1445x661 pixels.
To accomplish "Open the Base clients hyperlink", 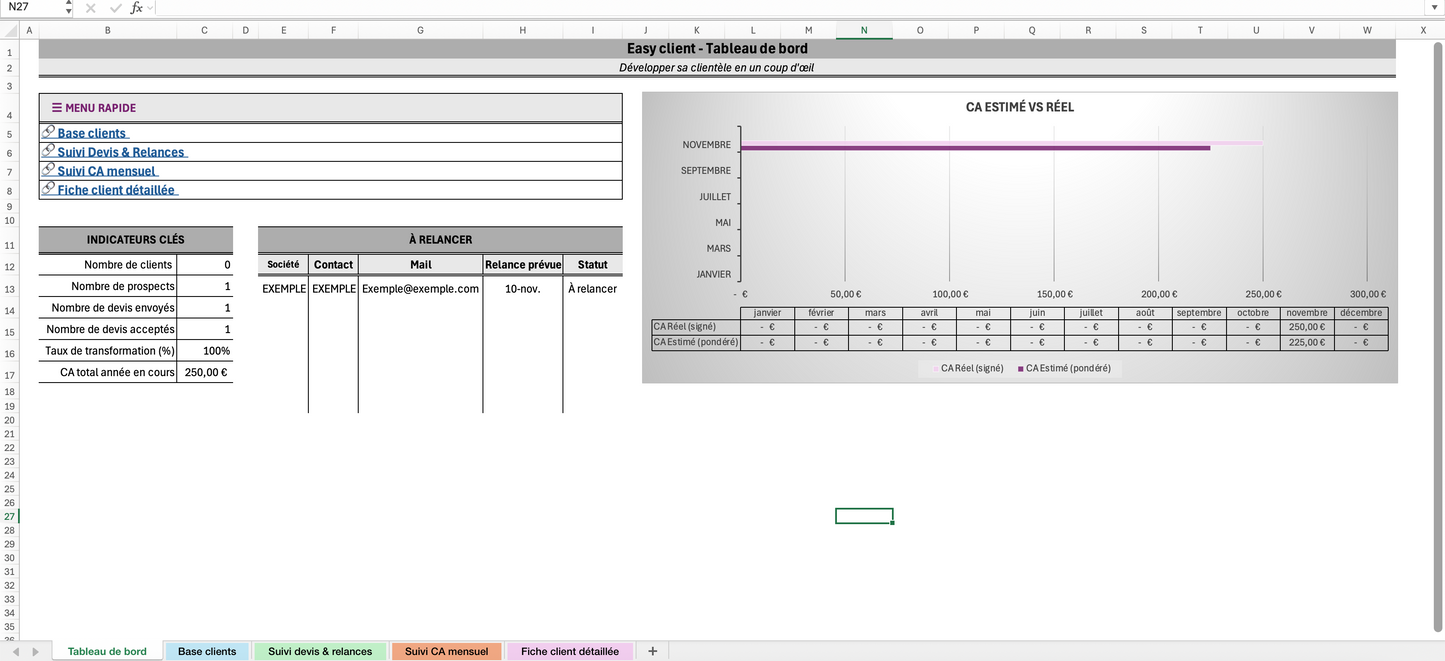I will tap(91, 132).
